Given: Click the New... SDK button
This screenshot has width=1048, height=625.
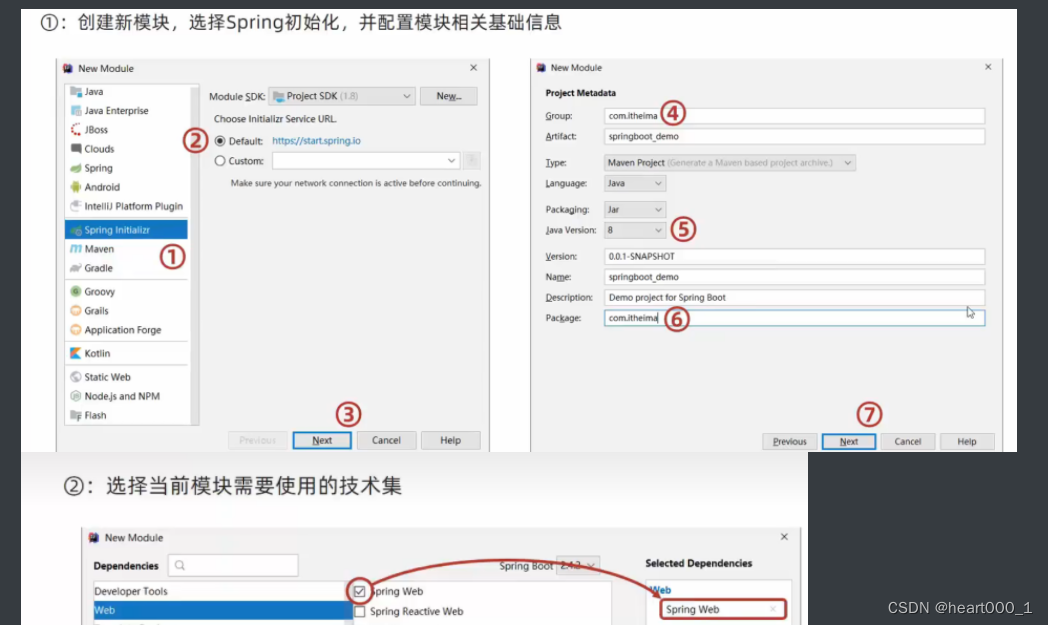Looking at the screenshot, I should [x=448, y=96].
